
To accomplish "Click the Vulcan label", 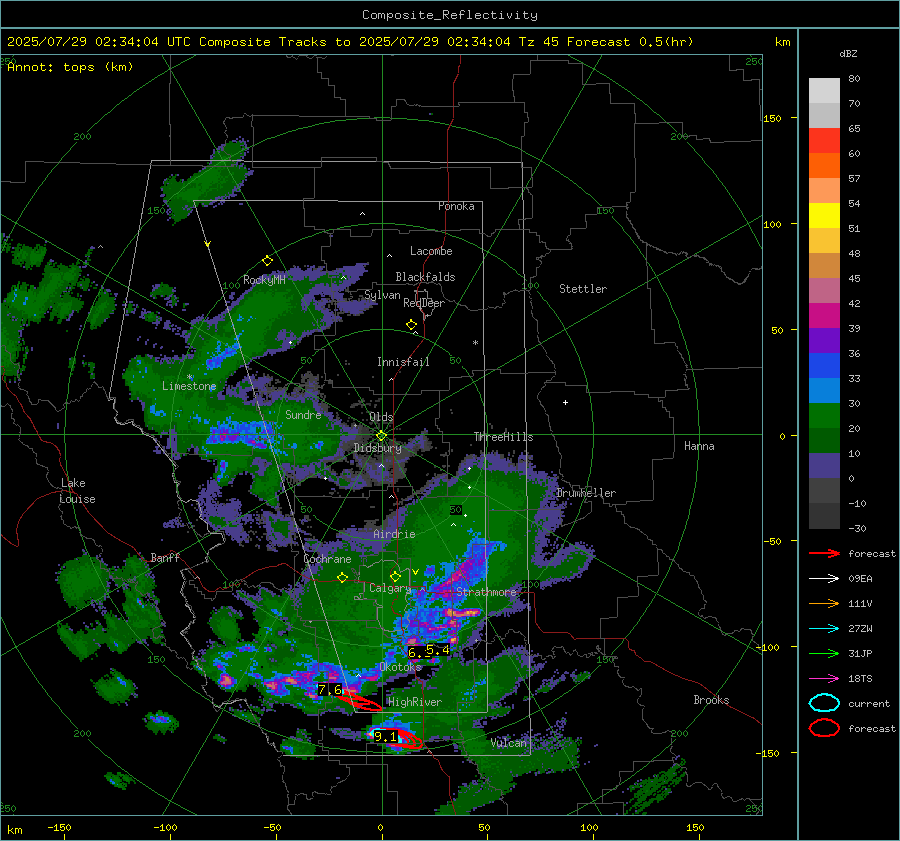I will (508, 743).
